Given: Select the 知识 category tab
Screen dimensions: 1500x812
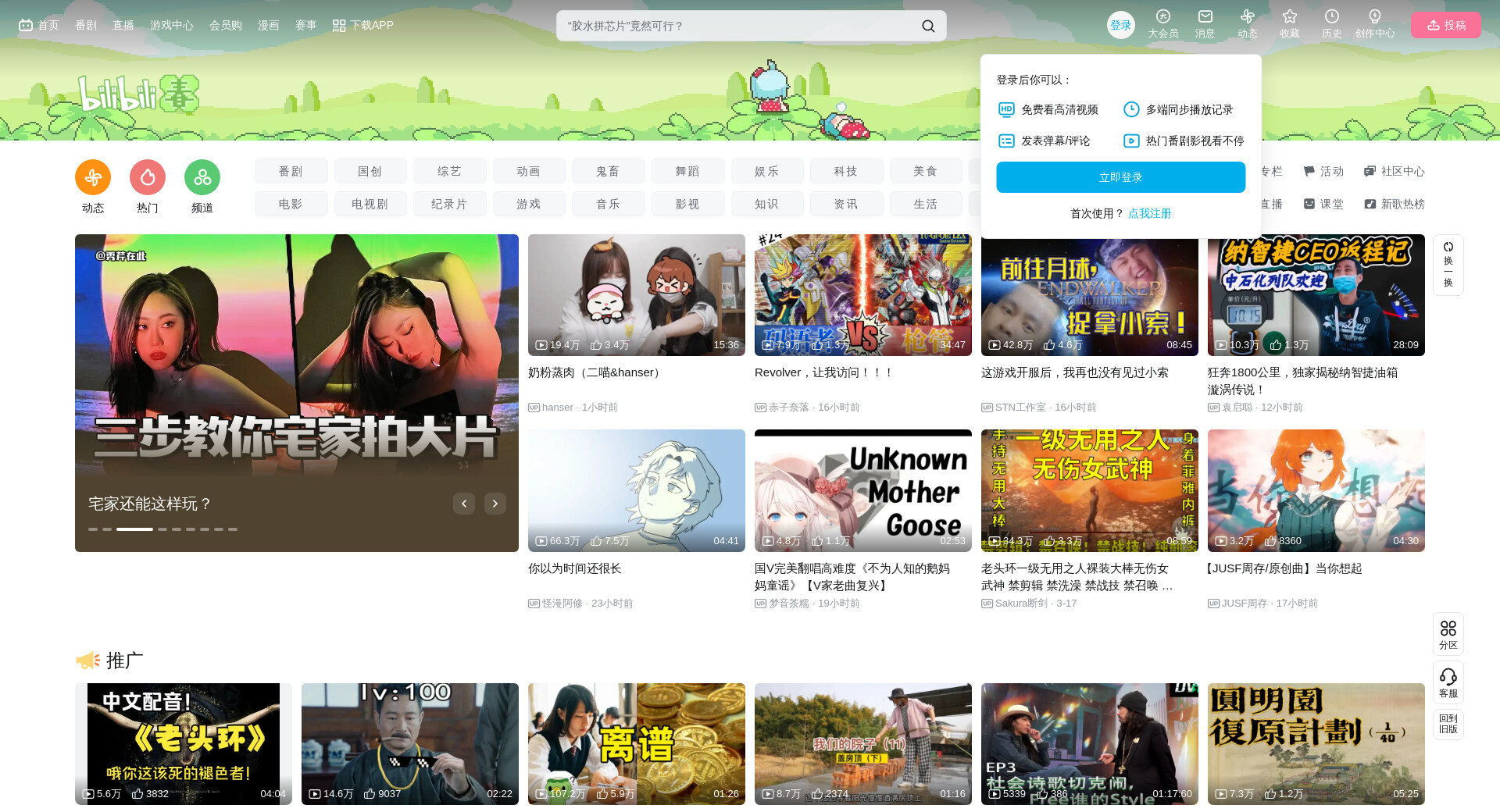Looking at the screenshot, I should [x=767, y=204].
